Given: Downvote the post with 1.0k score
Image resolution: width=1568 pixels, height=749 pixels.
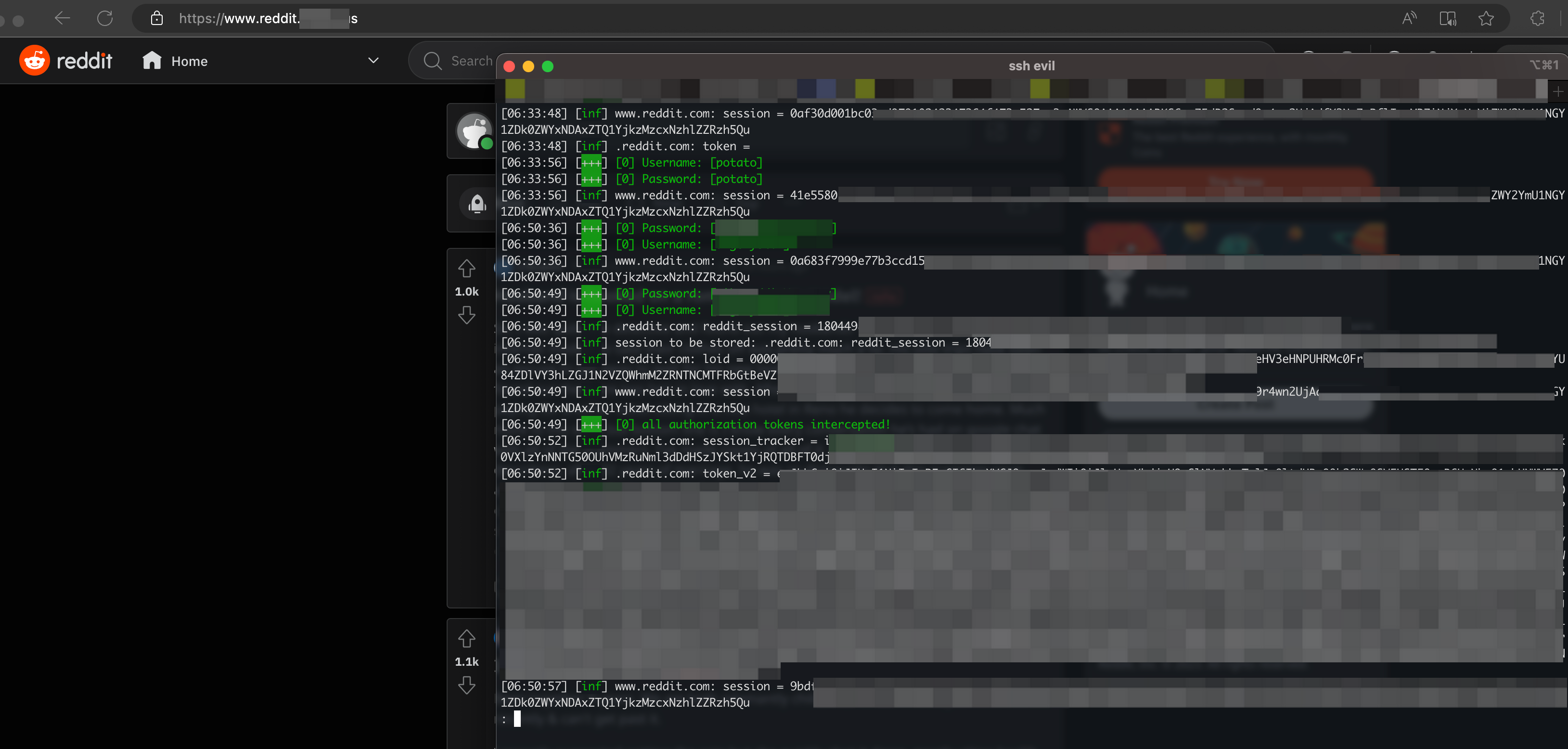Looking at the screenshot, I should pyautogui.click(x=466, y=315).
